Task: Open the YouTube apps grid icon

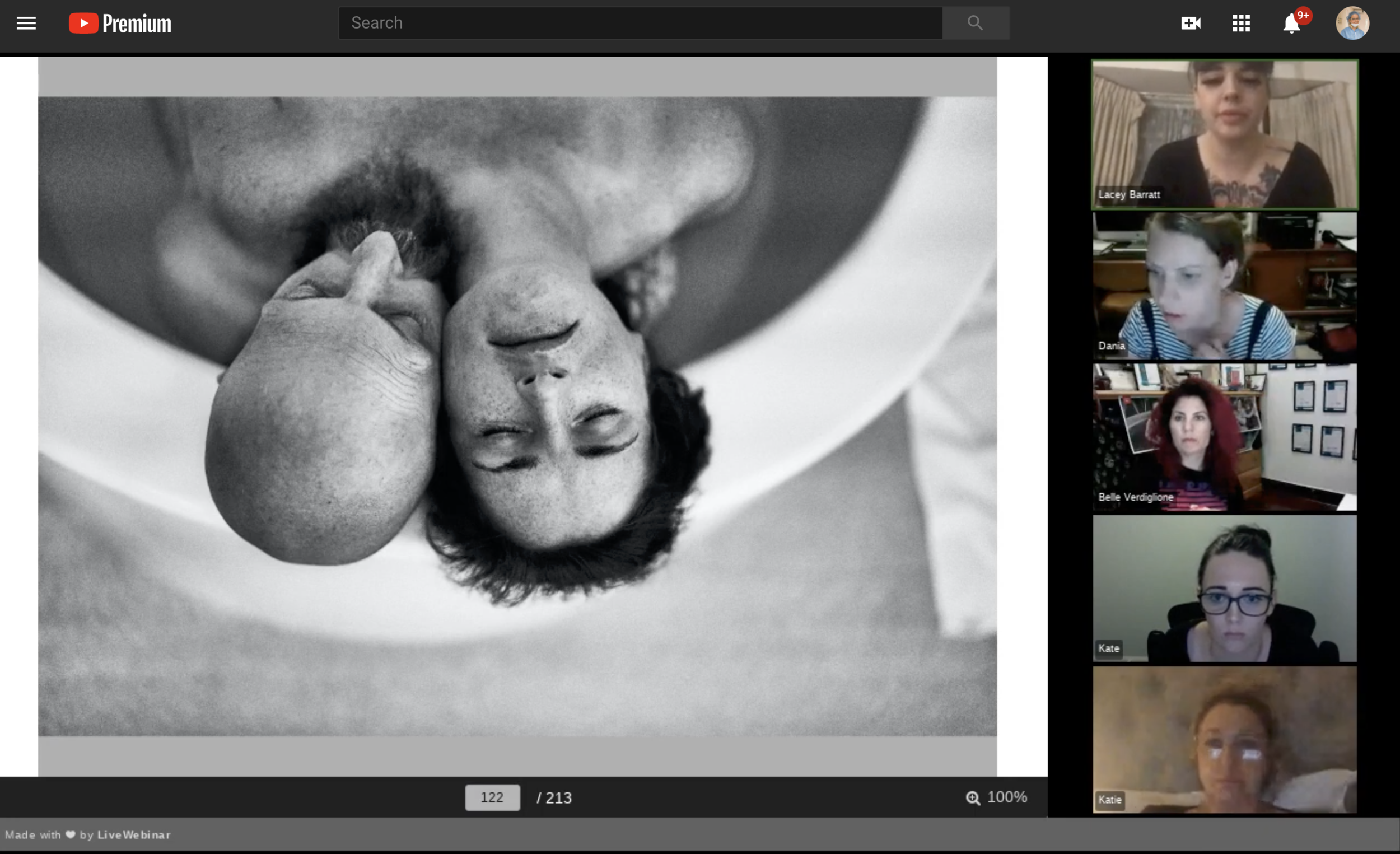Action: point(1241,24)
